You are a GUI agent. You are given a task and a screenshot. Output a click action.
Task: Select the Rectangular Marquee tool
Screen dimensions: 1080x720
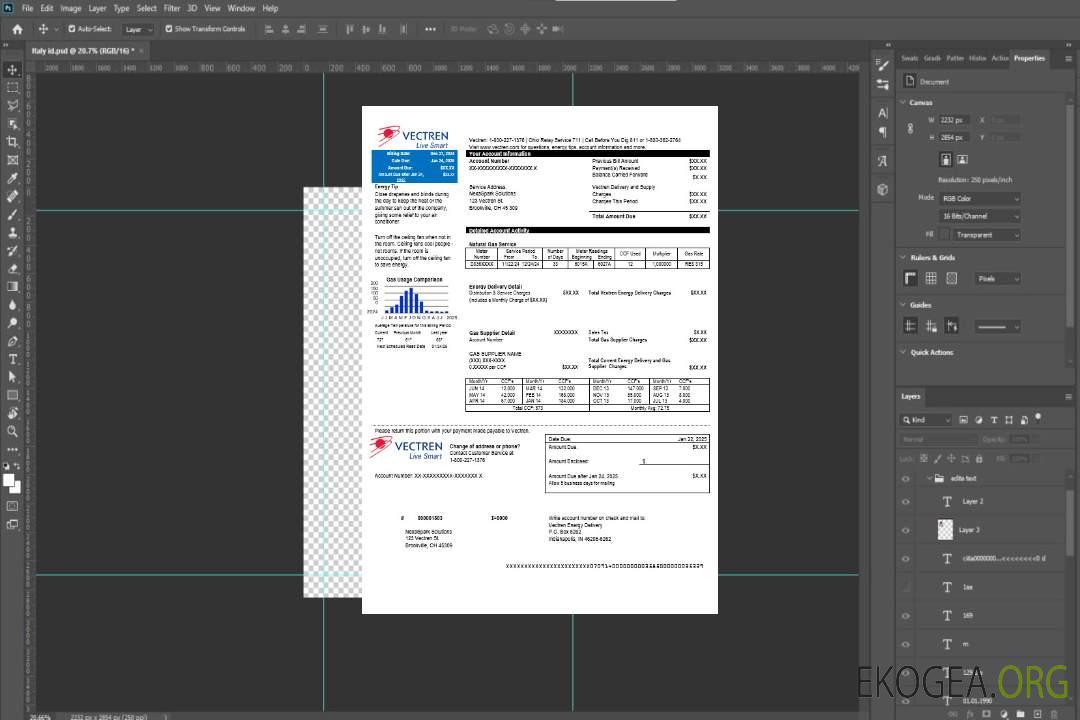(x=12, y=88)
